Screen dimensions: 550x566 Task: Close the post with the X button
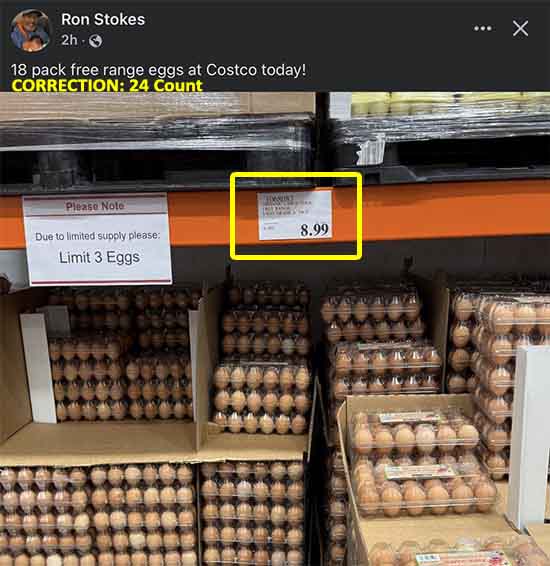[520, 28]
